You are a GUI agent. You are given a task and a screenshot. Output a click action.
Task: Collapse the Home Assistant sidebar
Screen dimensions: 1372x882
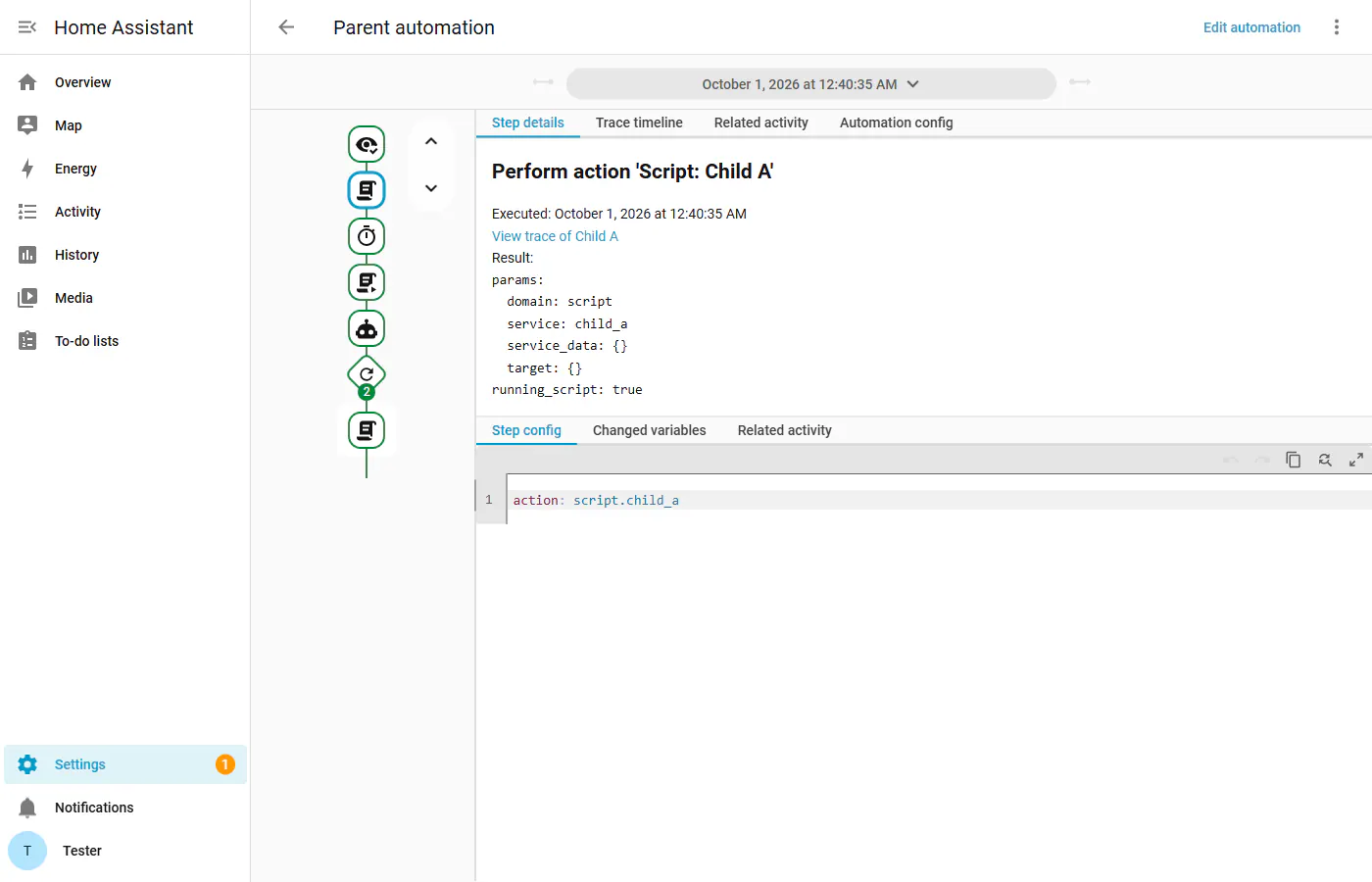point(27,27)
